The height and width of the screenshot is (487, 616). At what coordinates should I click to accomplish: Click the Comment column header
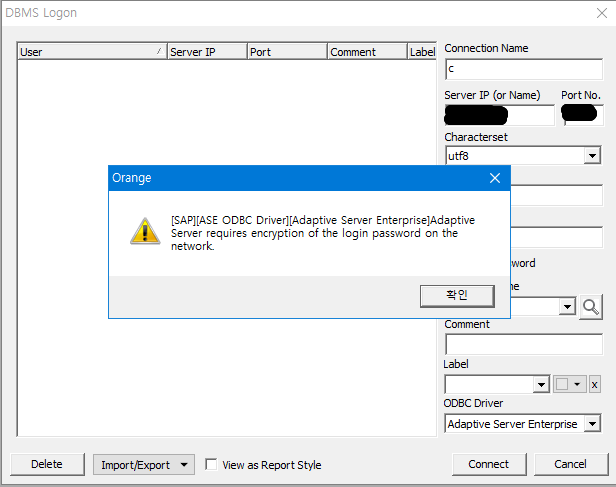coord(366,52)
